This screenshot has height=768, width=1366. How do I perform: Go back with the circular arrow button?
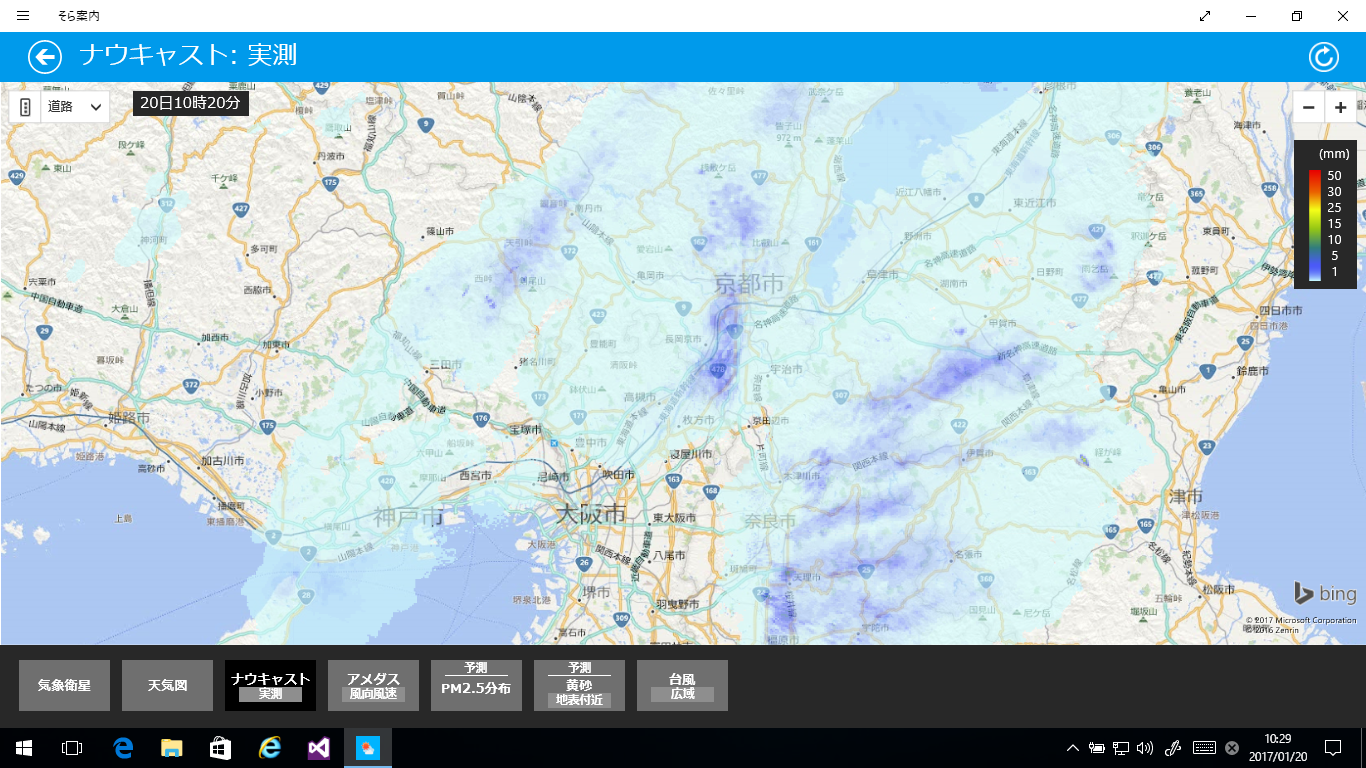(45, 56)
